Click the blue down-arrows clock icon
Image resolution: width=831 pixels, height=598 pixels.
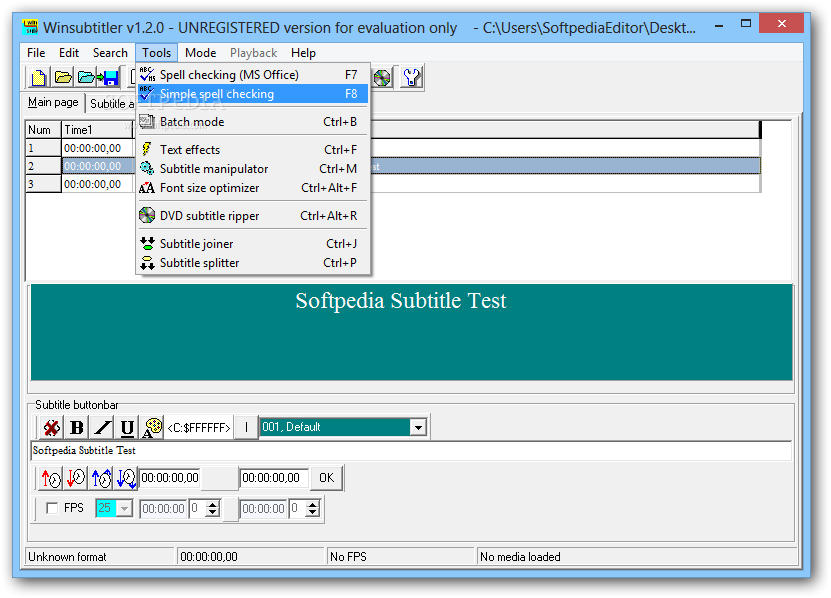tap(126, 479)
